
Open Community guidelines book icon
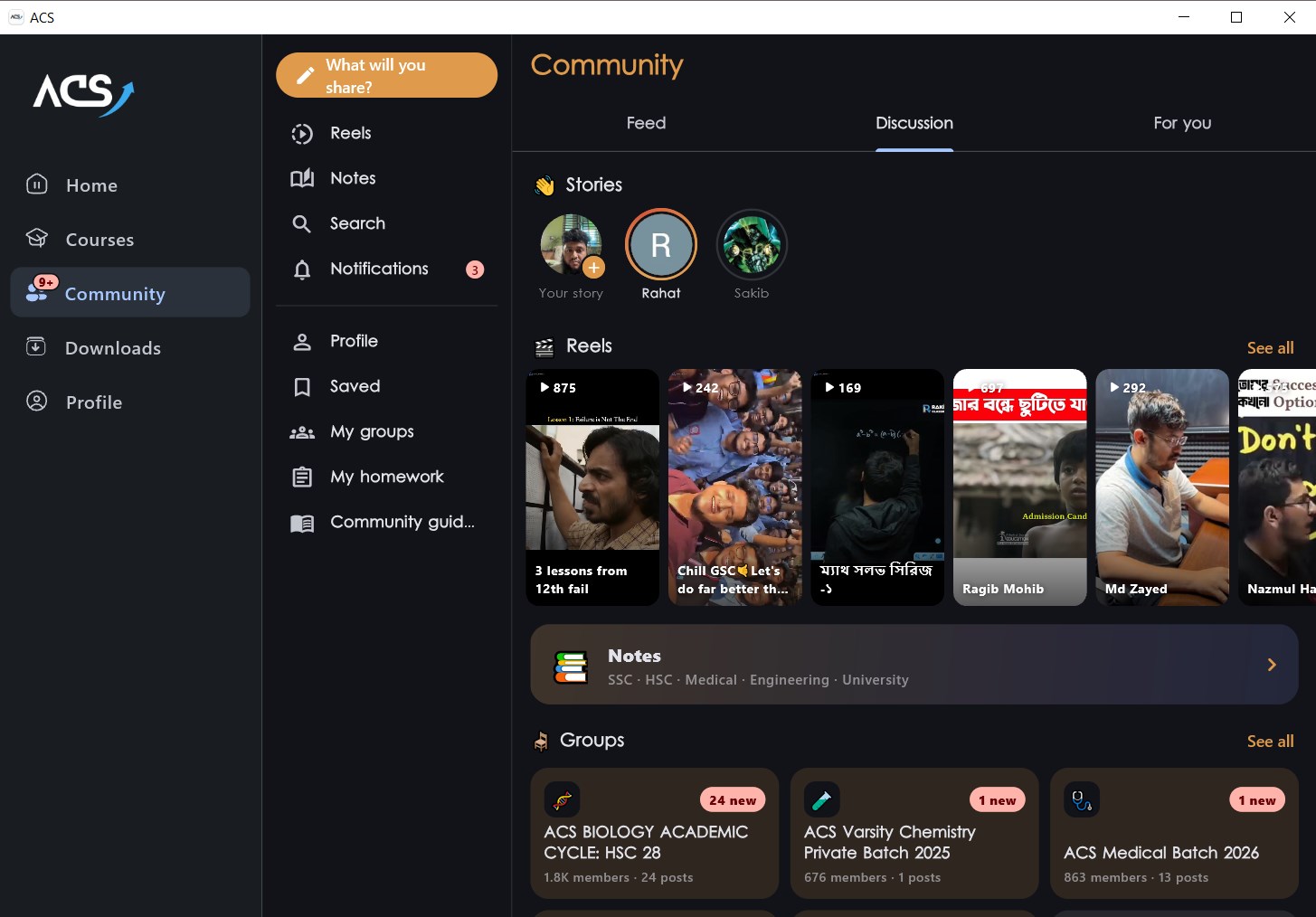coord(302,523)
